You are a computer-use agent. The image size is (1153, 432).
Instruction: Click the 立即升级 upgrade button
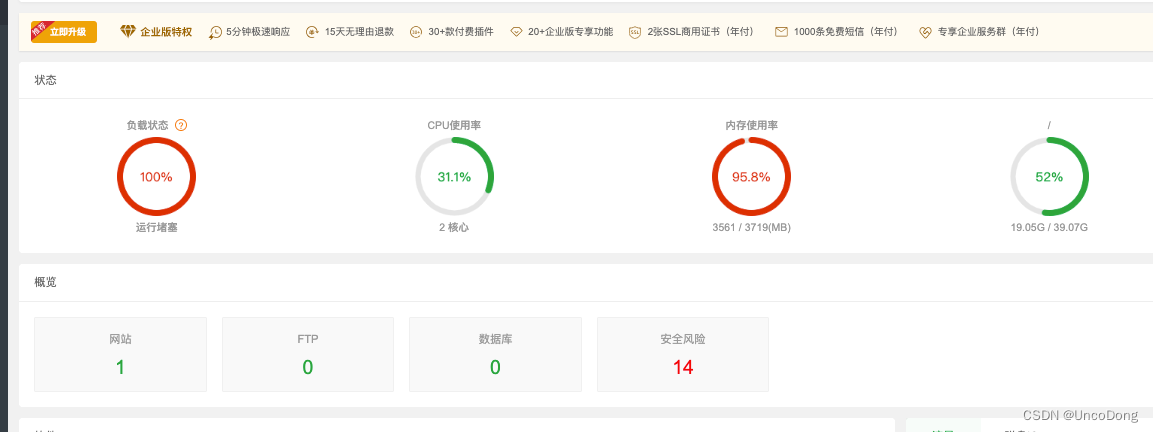click(64, 32)
